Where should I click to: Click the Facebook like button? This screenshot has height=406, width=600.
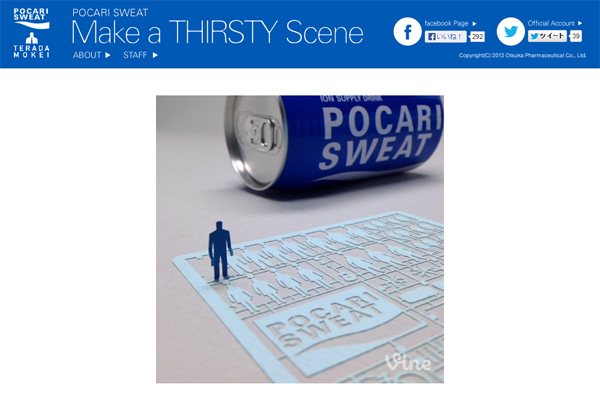coord(445,37)
